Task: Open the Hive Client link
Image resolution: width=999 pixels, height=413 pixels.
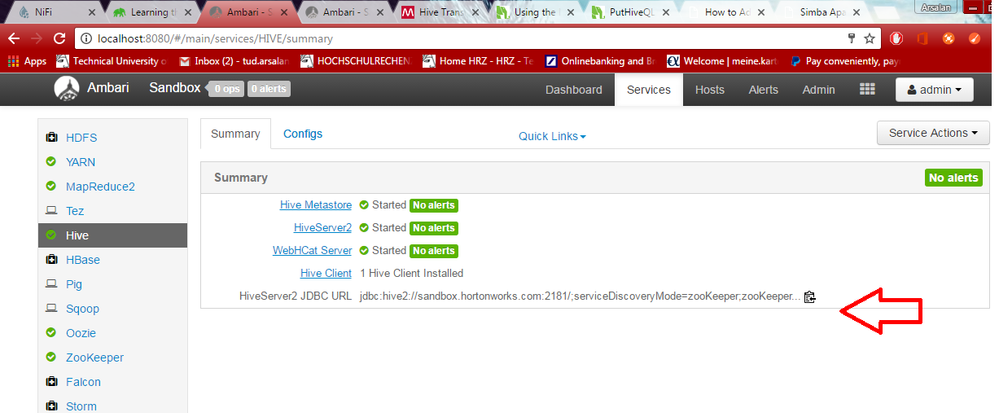Action: click(x=326, y=273)
